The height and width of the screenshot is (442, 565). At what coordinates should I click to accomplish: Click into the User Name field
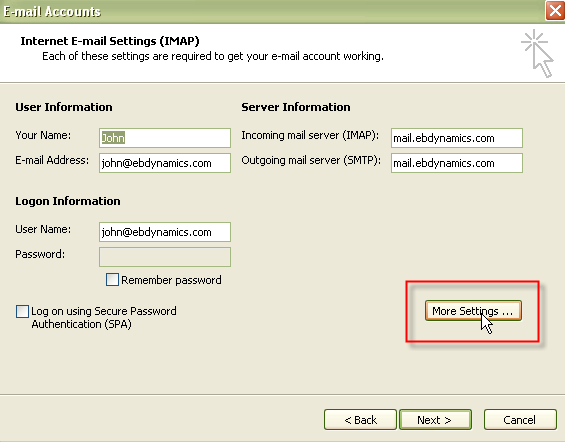[165, 232]
